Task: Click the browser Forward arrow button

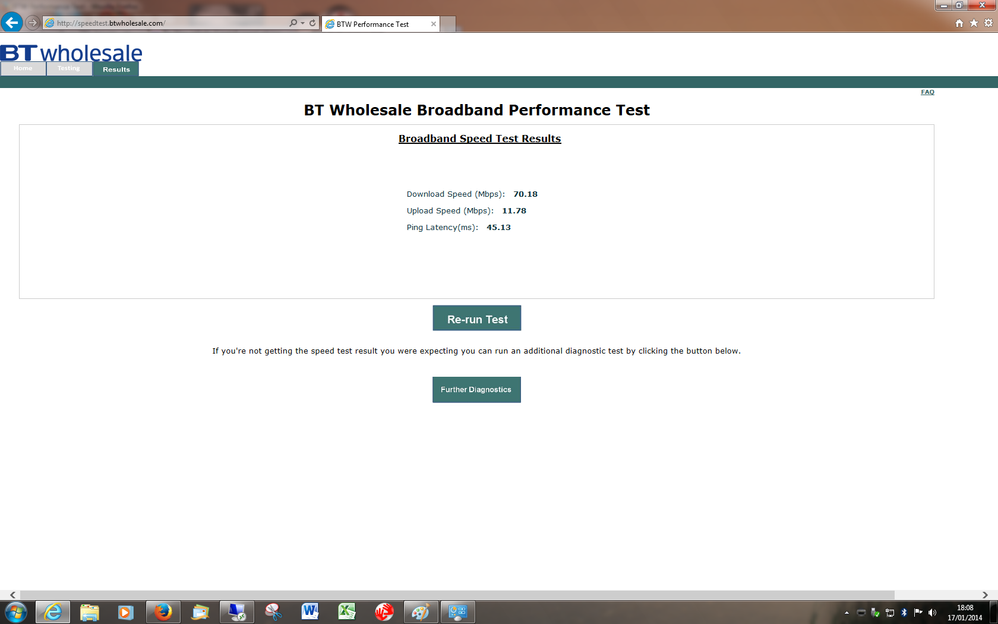Action: (x=32, y=22)
